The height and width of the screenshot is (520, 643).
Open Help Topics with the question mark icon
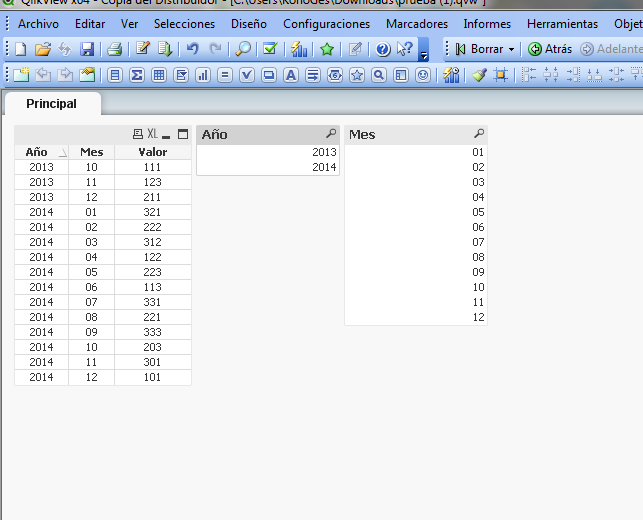pos(383,50)
